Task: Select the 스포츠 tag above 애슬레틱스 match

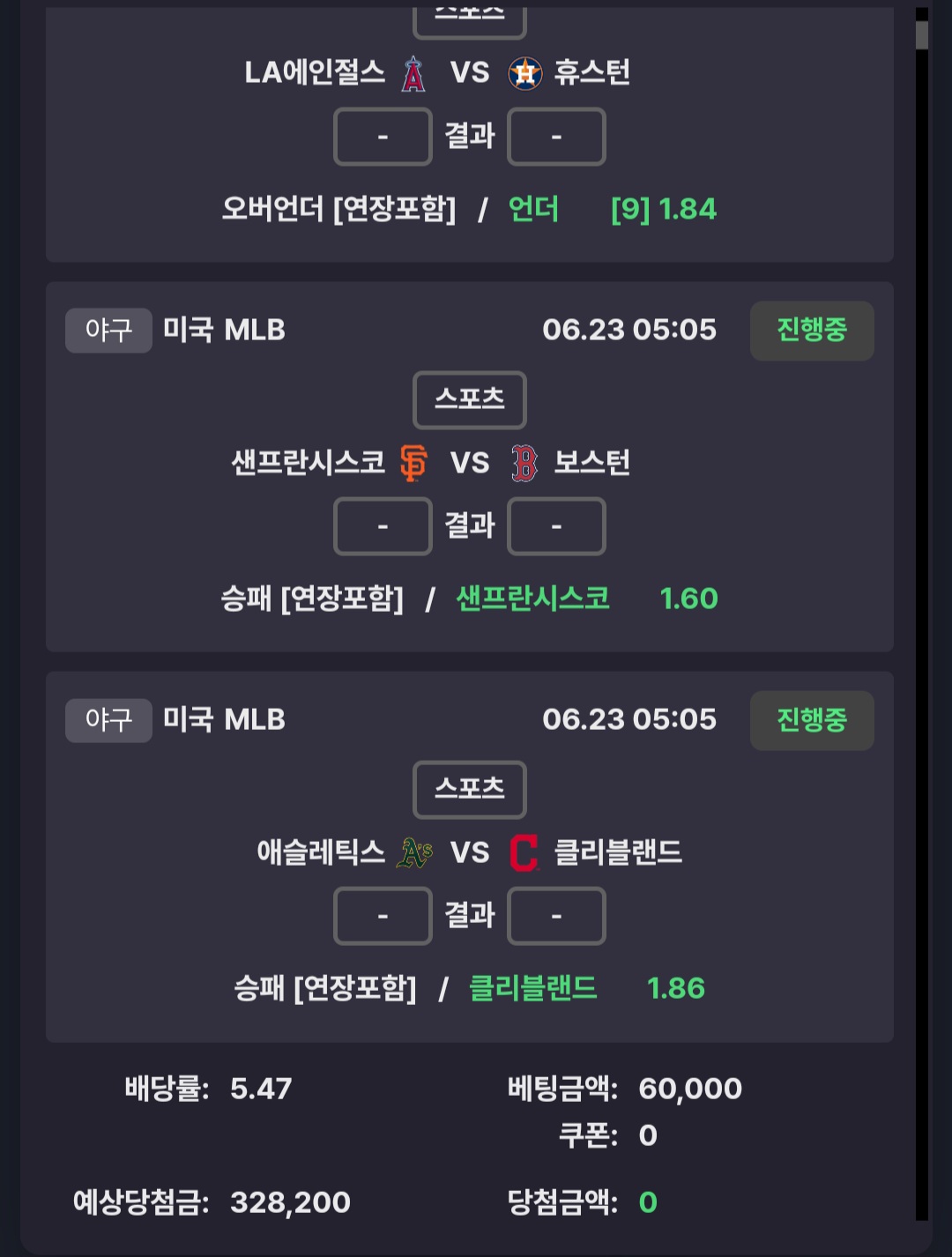Action: pyautogui.click(x=470, y=789)
